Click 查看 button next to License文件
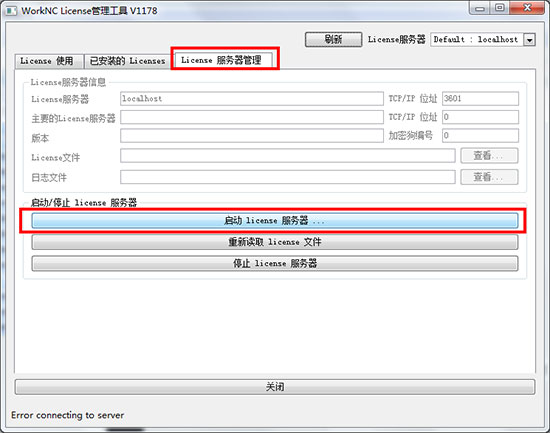 (x=489, y=155)
